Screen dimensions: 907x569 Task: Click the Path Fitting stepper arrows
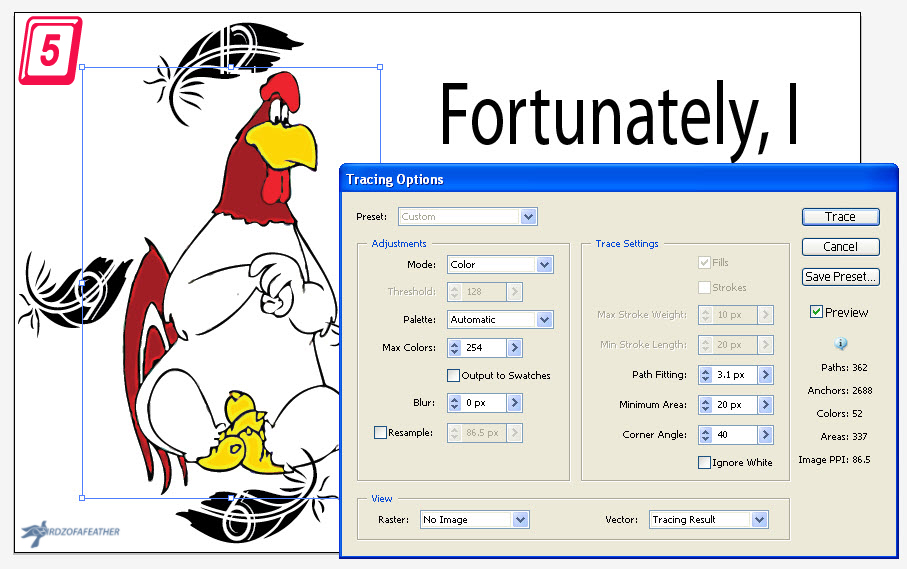706,375
